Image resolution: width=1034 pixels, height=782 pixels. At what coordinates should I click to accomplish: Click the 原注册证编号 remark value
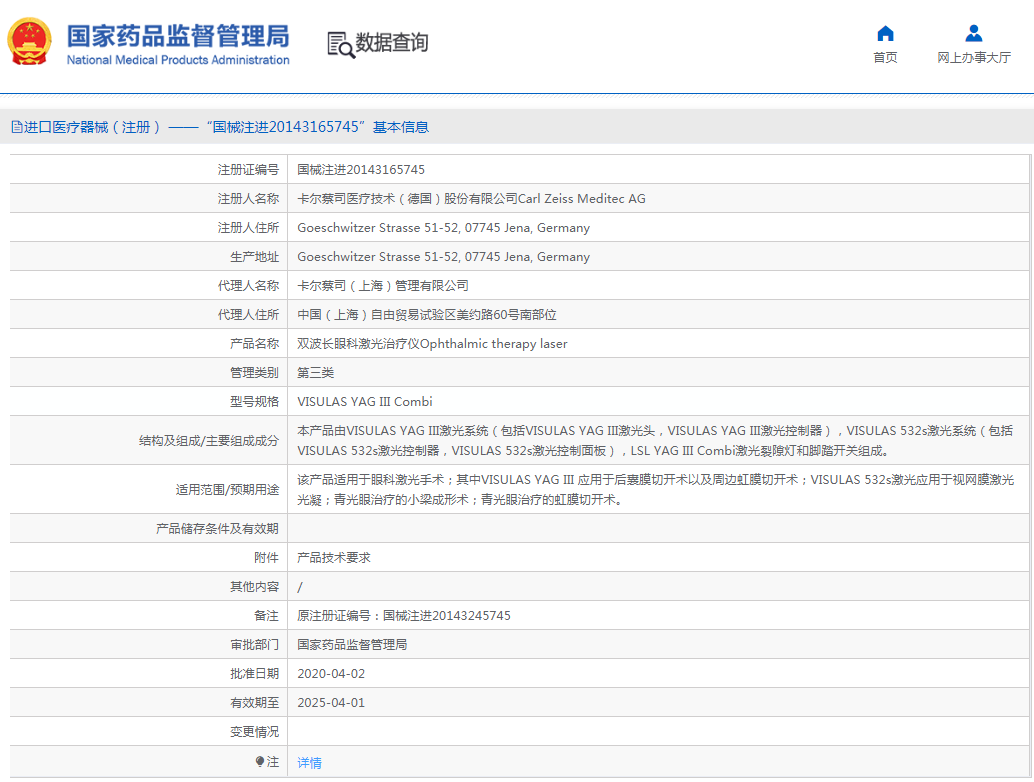tap(404, 616)
